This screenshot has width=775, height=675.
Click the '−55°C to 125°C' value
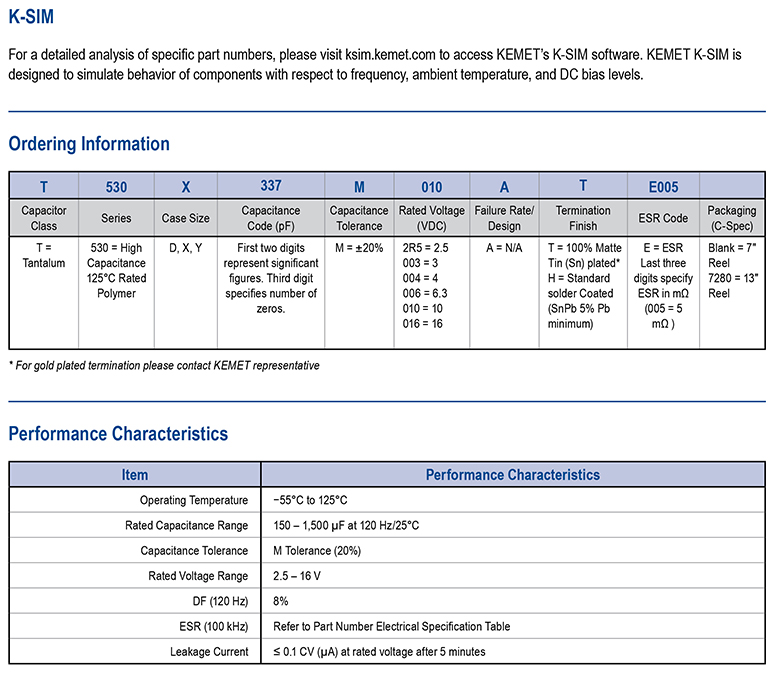[x=310, y=500]
